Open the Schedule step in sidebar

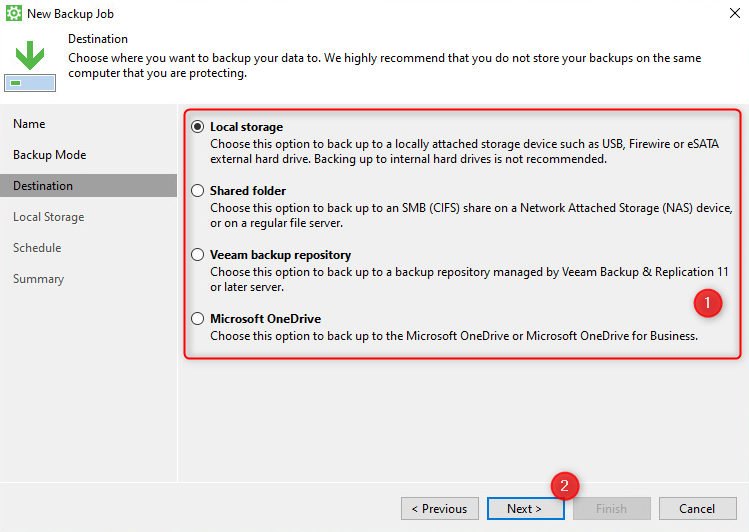[37, 248]
